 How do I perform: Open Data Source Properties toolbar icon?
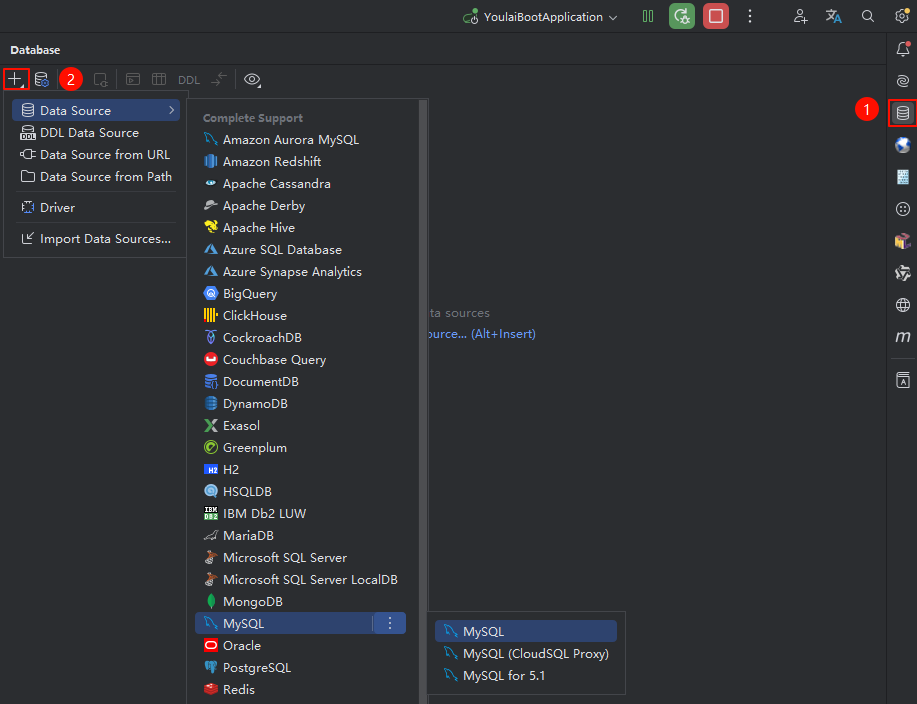42,80
